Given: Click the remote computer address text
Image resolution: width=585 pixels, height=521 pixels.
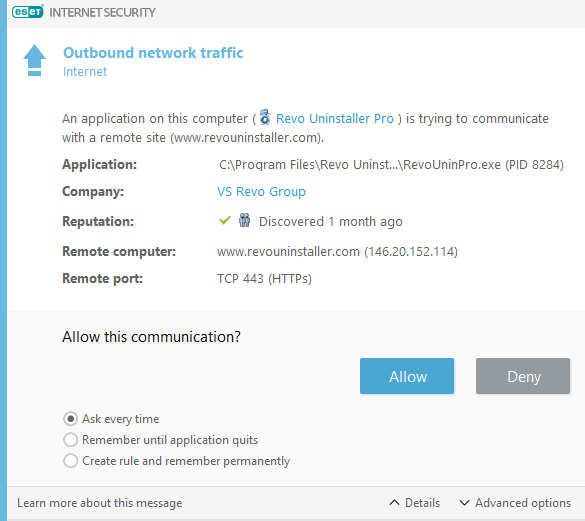Looking at the screenshot, I should [x=337, y=251].
